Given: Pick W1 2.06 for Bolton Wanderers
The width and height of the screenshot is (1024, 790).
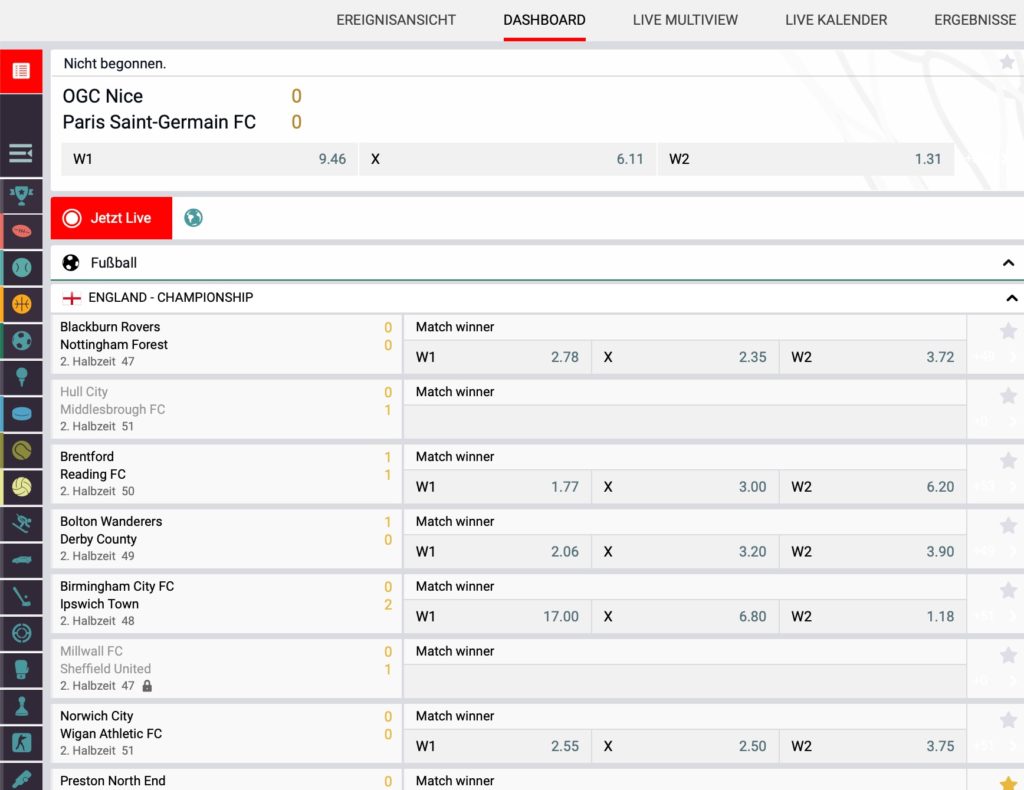Looking at the screenshot, I should (x=497, y=552).
